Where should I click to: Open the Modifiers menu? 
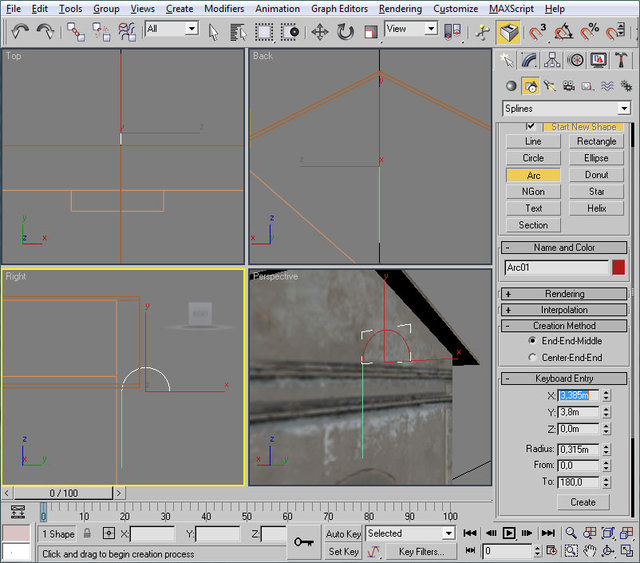tap(224, 8)
